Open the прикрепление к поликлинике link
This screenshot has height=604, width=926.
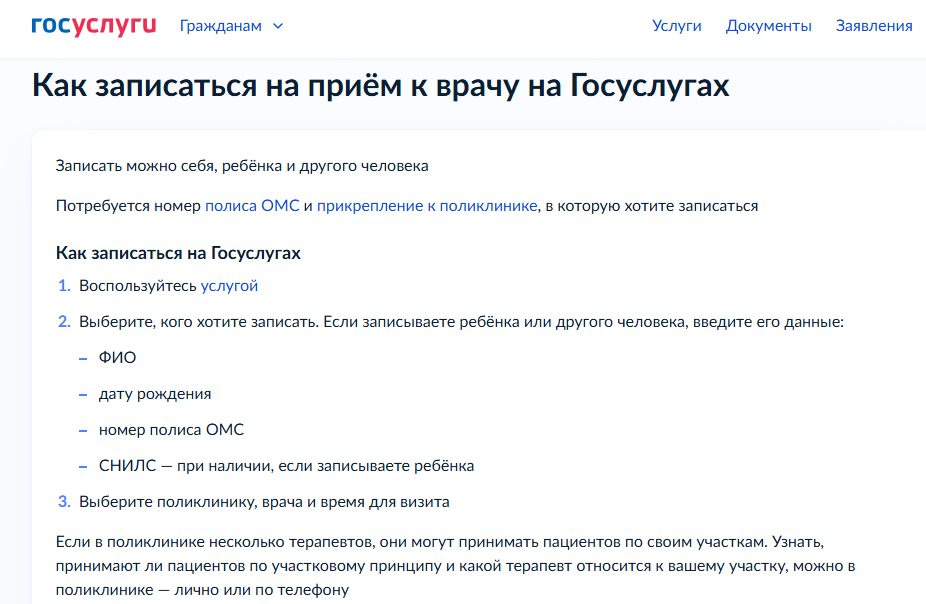pos(427,206)
